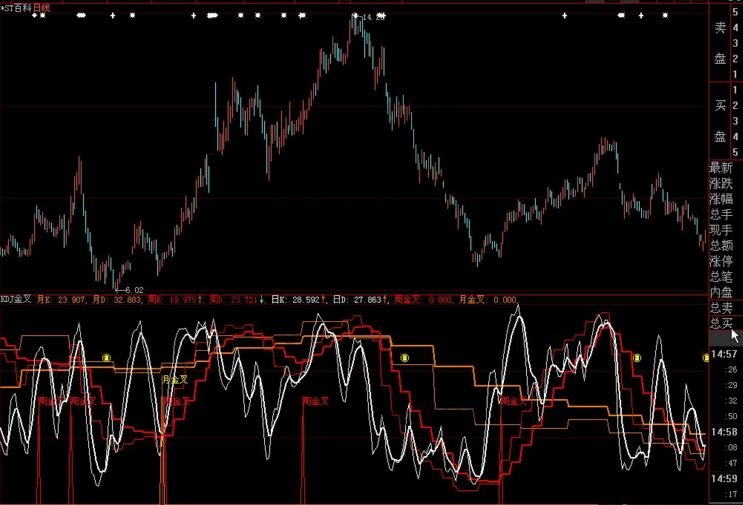The height and width of the screenshot is (505, 743).
Task: Click the 涨停 limit-up row
Action: (721, 260)
